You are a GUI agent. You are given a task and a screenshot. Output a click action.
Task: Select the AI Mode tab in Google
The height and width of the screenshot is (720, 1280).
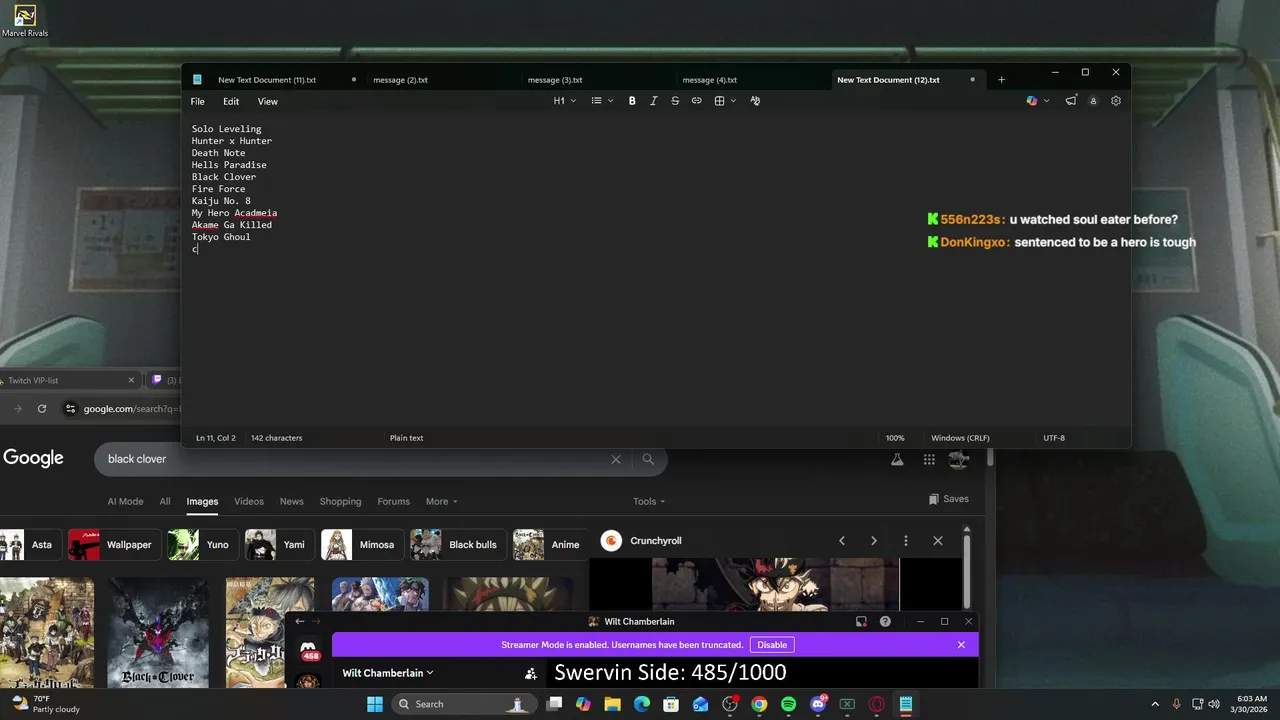[125, 502]
